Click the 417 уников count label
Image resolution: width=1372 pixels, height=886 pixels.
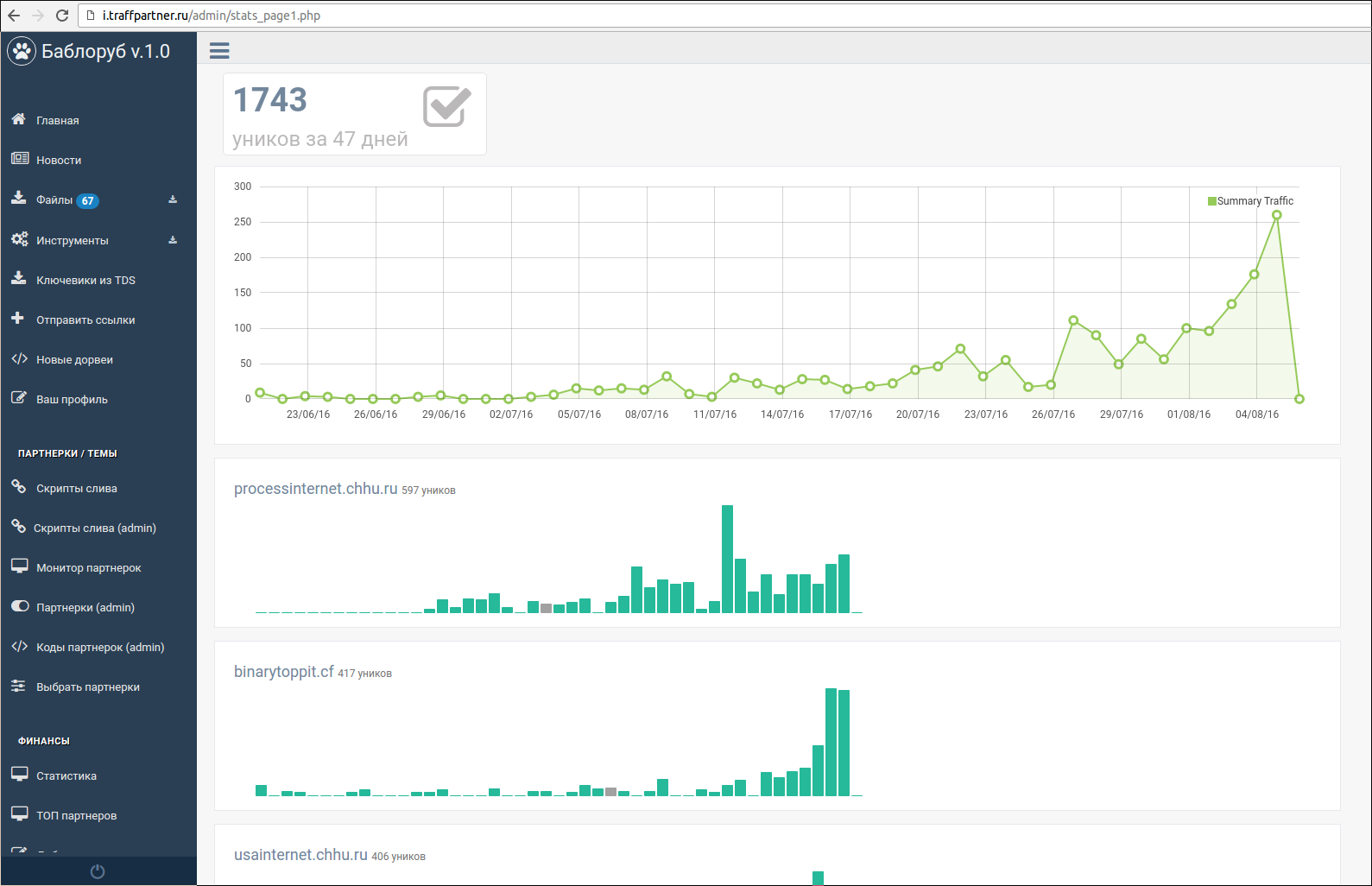click(364, 674)
